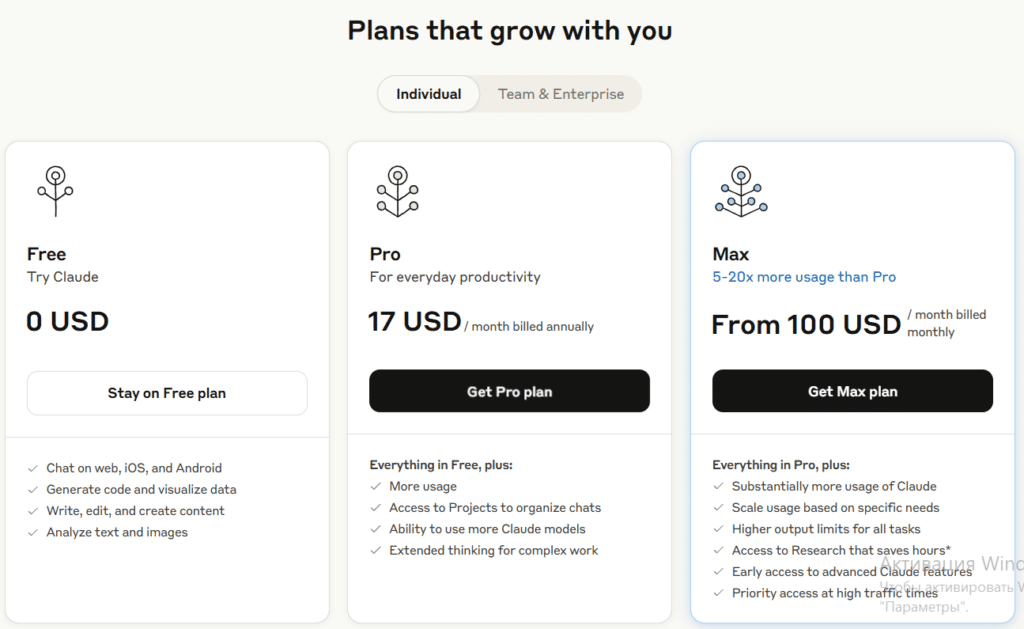Viewport: 1024px width, 629px height.
Task: Click the 'From 100 USD' Max price
Action: [x=807, y=325]
